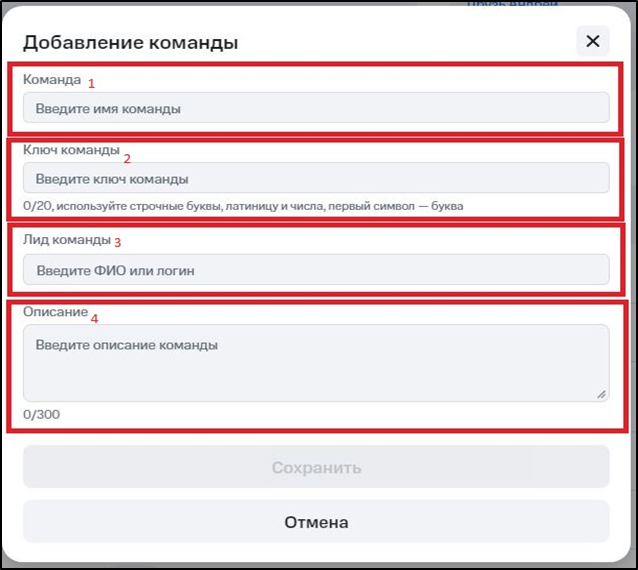The width and height of the screenshot is (638, 570).
Task: Click the 0/20 key length counter
Action: click(36, 206)
